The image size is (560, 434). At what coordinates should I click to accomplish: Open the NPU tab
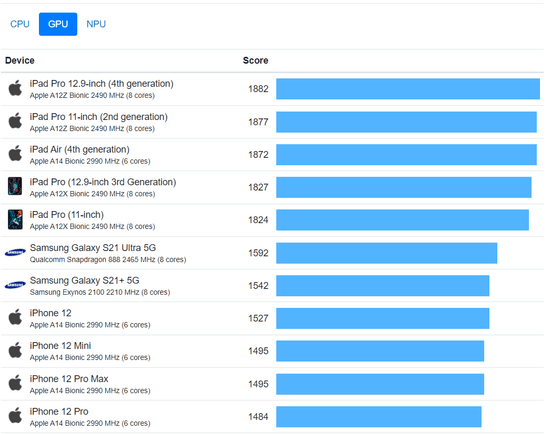coord(96,24)
